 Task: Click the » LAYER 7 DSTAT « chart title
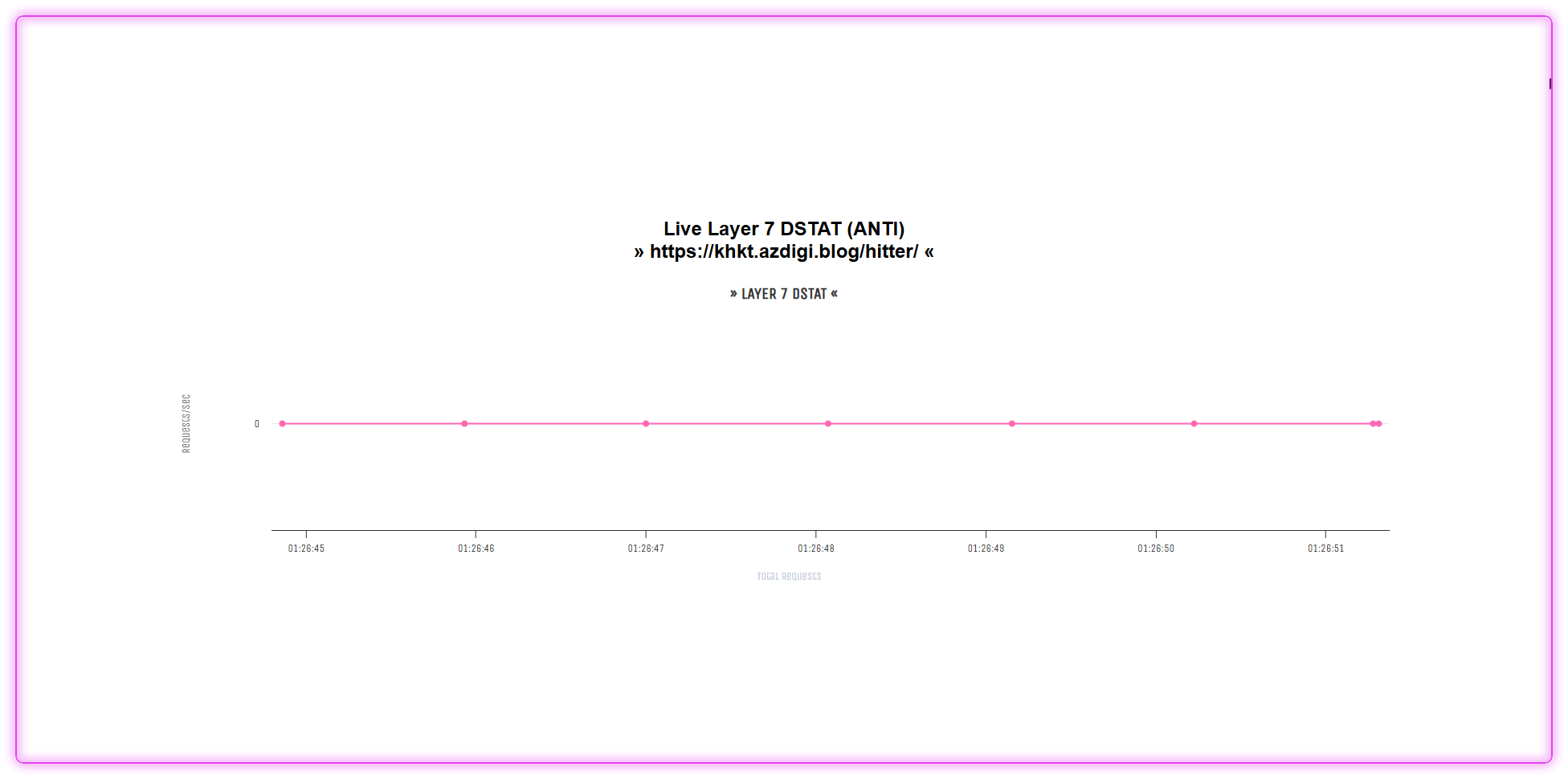tap(783, 294)
